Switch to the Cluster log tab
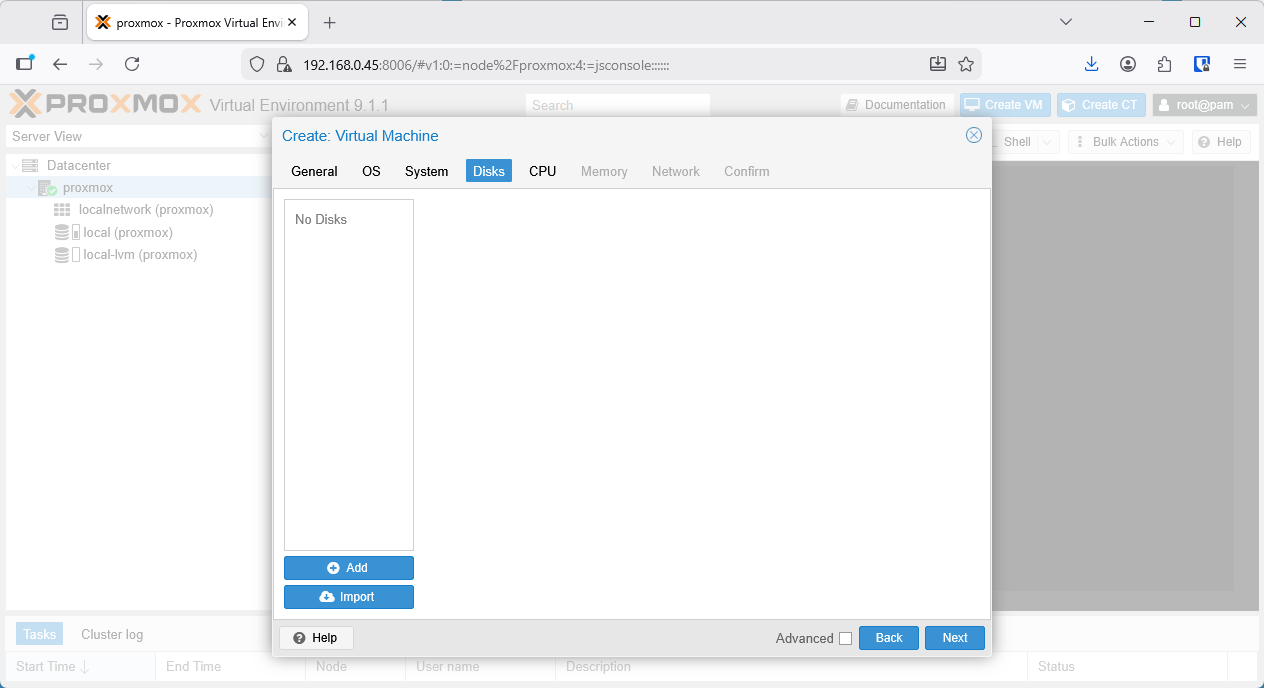The height and width of the screenshot is (688, 1264). coord(112,634)
